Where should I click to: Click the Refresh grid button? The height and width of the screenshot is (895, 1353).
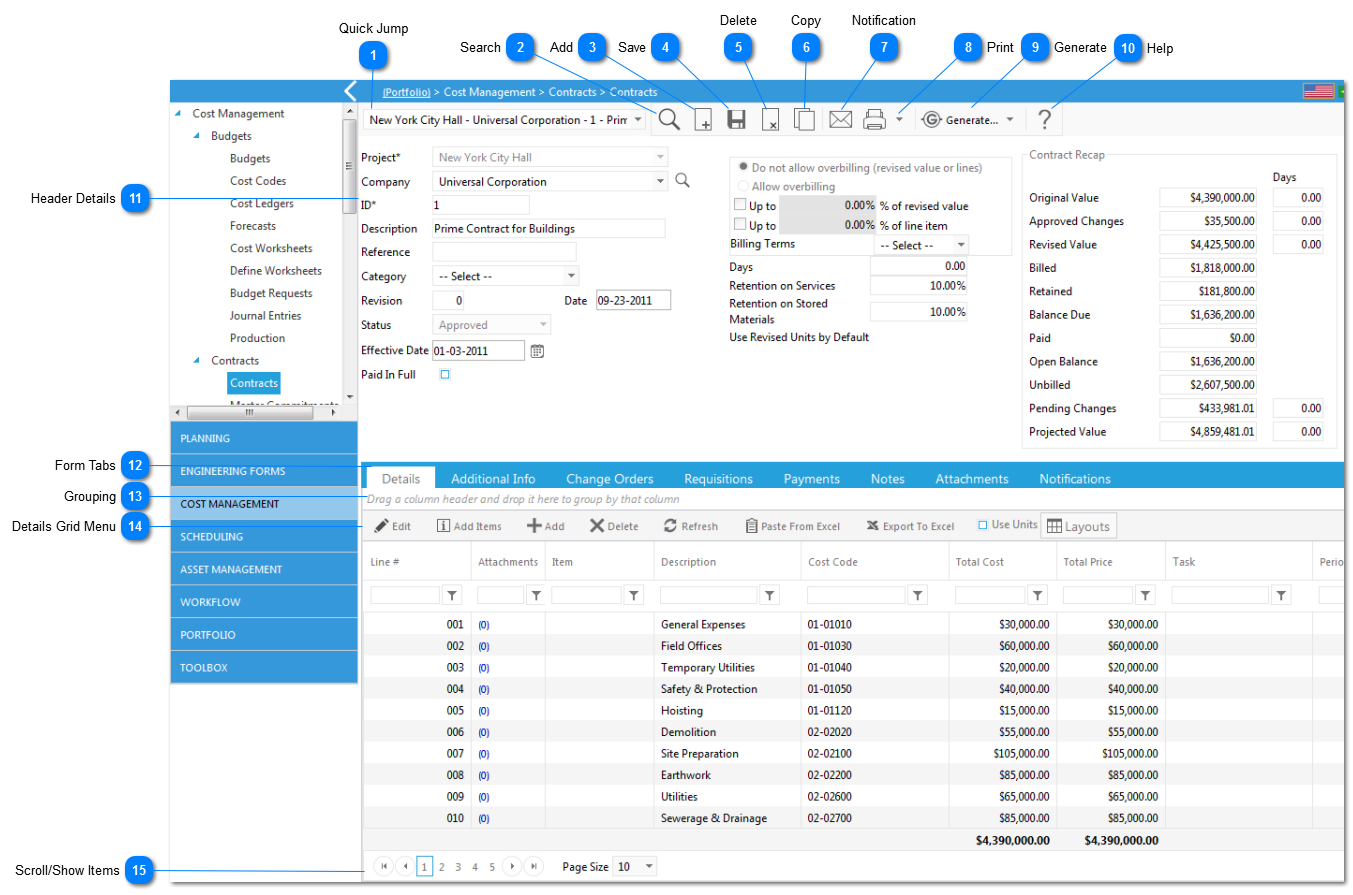691,526
